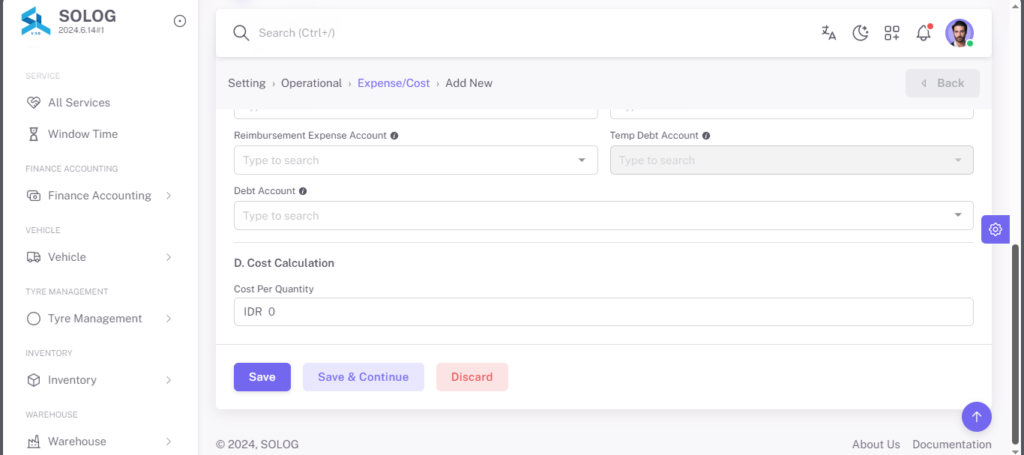The width and height of the screenshot is (1024, 455).
Task: Open the shortcuts grid icon
Action: tap(892, 33)
